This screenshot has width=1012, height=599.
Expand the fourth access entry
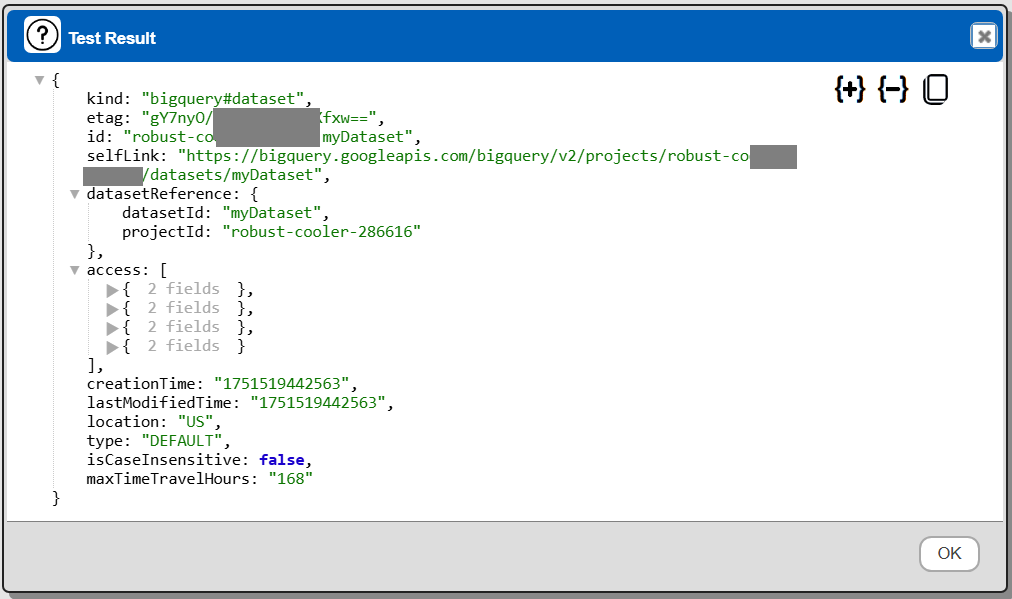point(112,347)
